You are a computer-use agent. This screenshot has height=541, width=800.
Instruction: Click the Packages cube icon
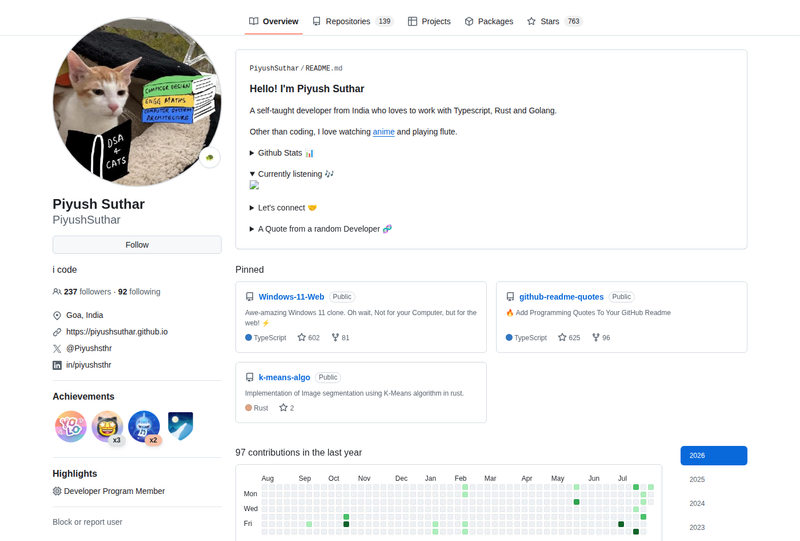pyautogui.click(x=469, y=21)
